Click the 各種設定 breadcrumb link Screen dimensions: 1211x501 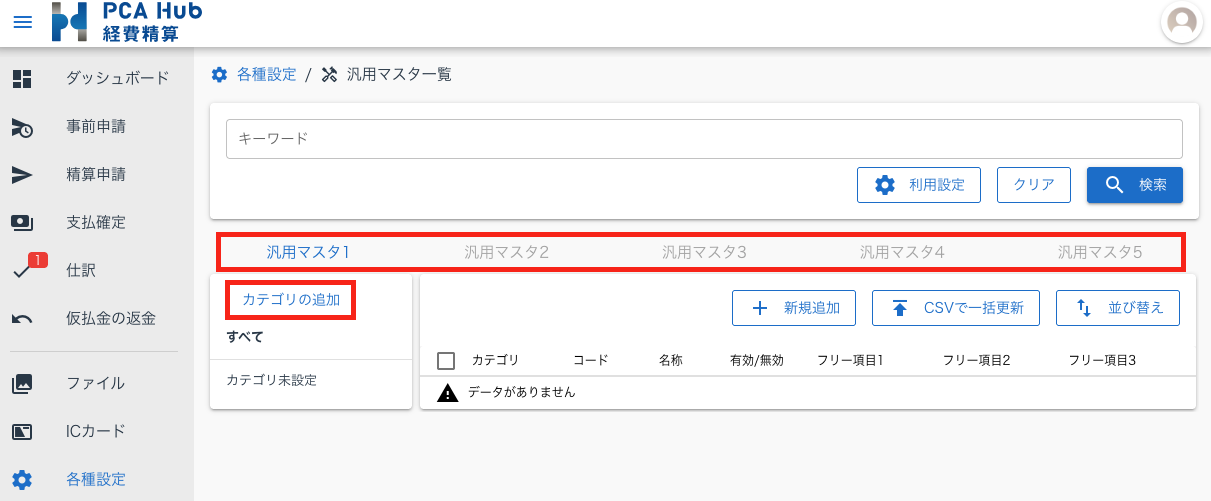pos(266,75)
